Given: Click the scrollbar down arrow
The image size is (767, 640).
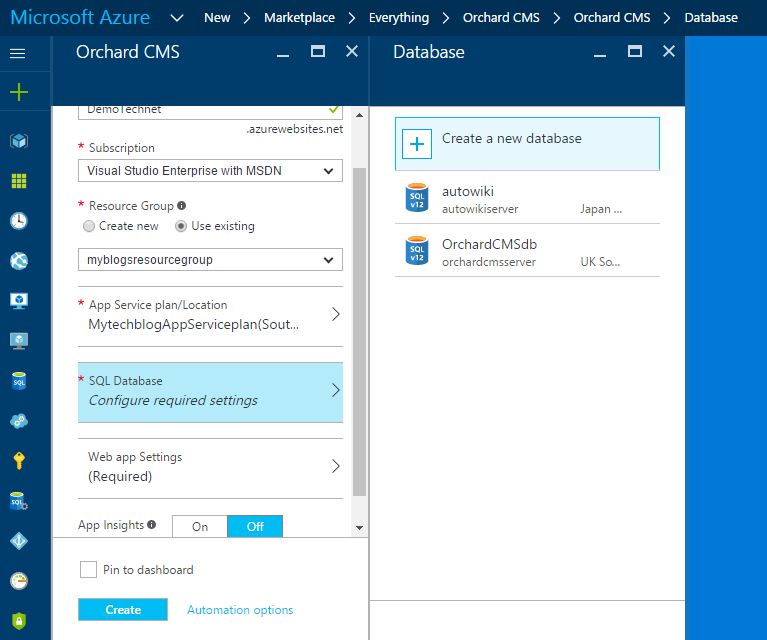Looking at the screenshot, I should [360, 527].
